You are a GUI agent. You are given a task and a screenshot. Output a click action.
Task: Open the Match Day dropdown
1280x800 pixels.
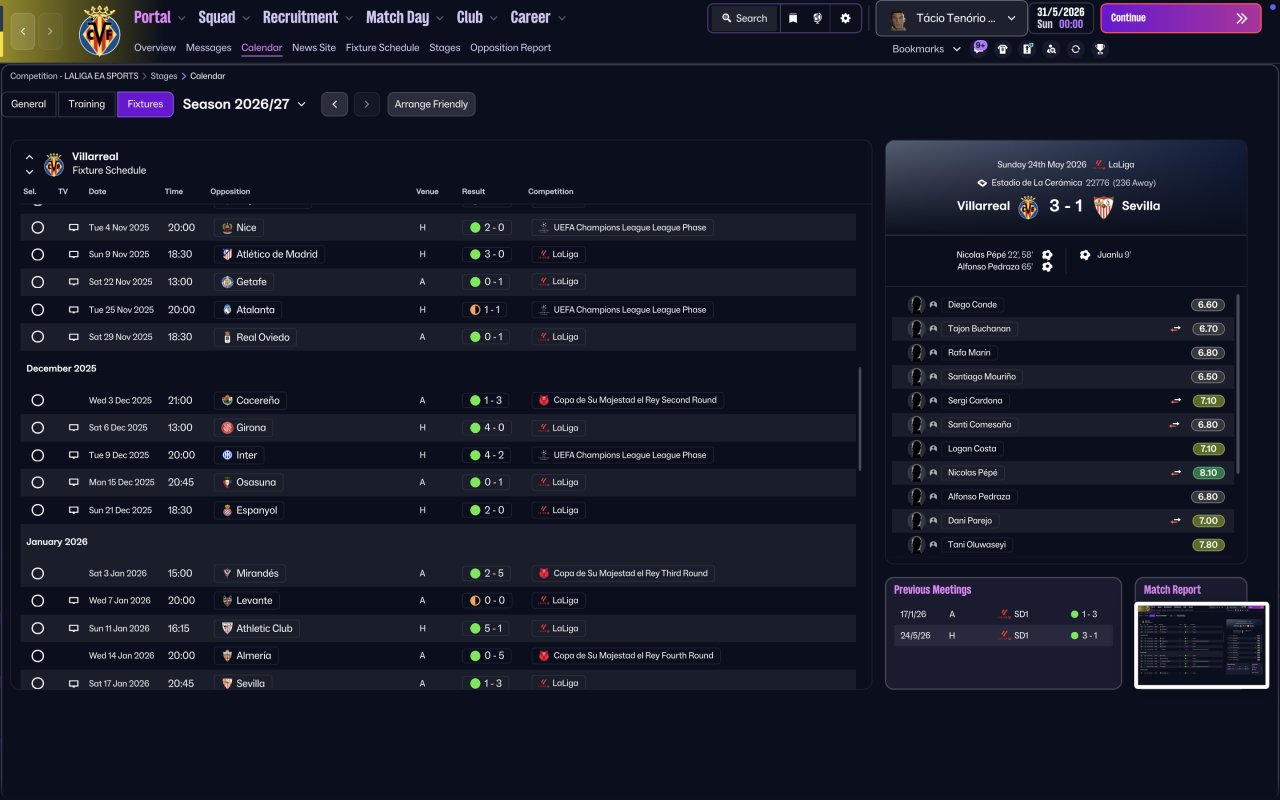click(406, 17)
